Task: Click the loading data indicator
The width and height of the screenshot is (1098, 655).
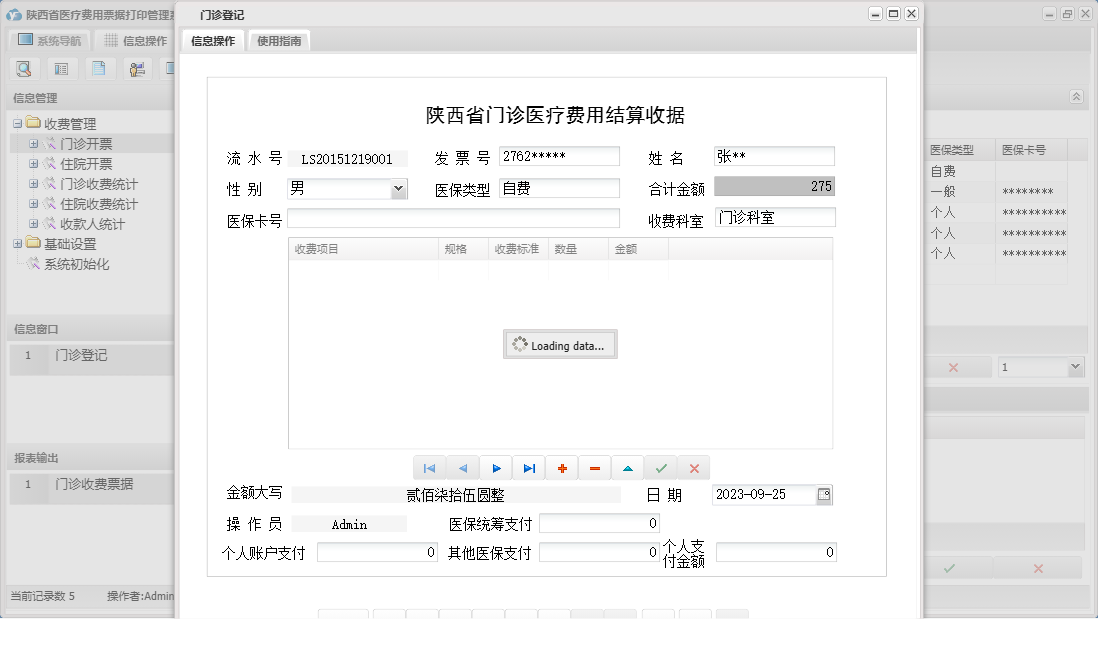Action: (x=560, y=344)
